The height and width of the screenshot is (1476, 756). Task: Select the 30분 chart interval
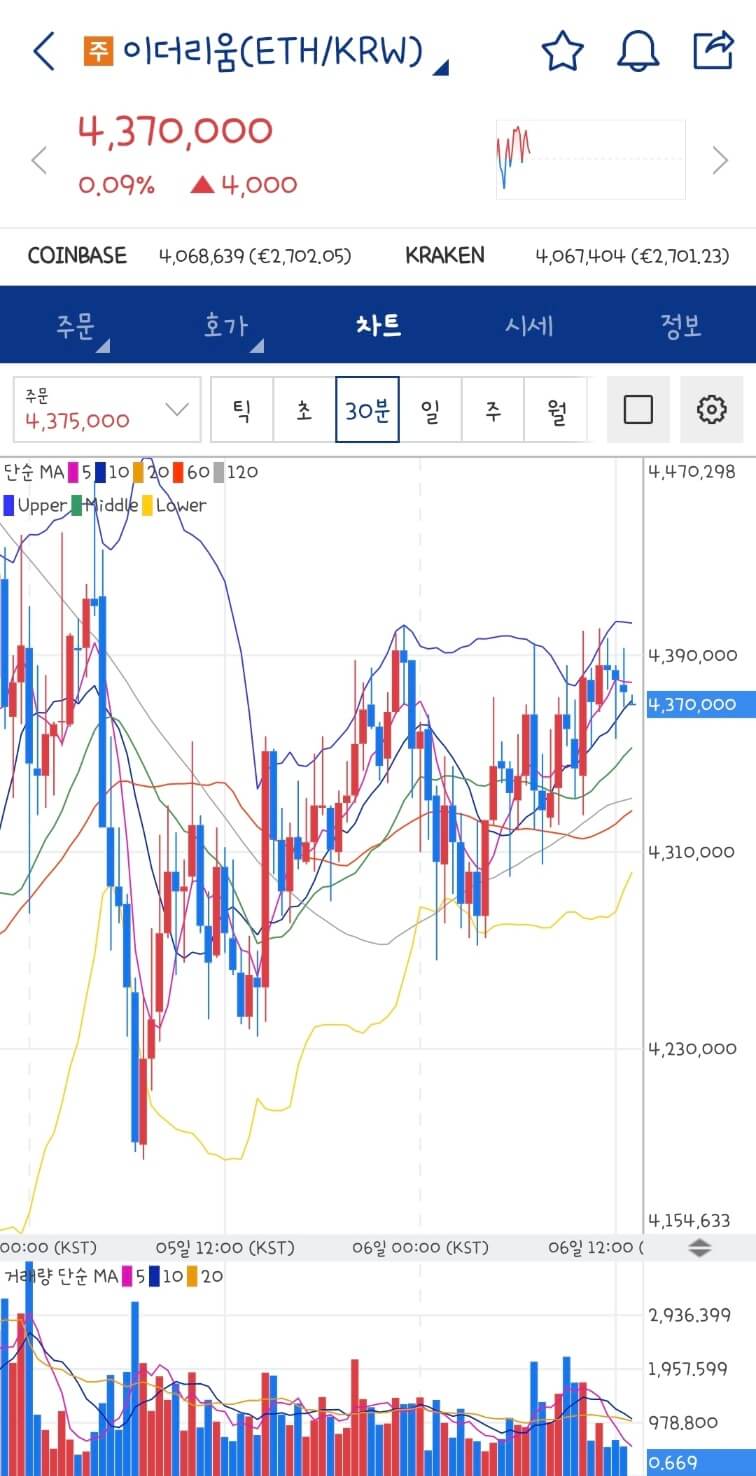[x=367, y=410]
